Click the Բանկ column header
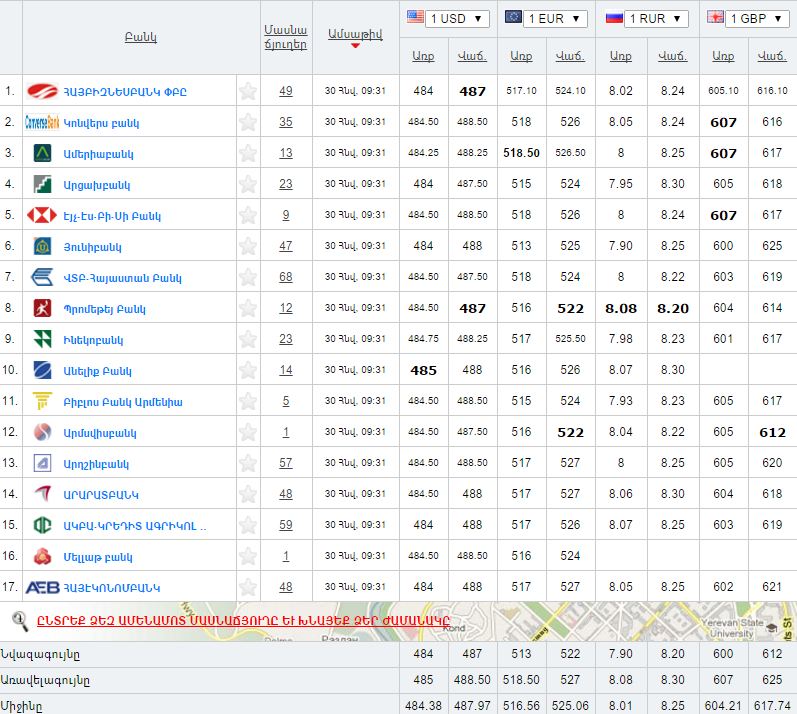The height and width of the screenshot is (714, 797). coord(140,37)
